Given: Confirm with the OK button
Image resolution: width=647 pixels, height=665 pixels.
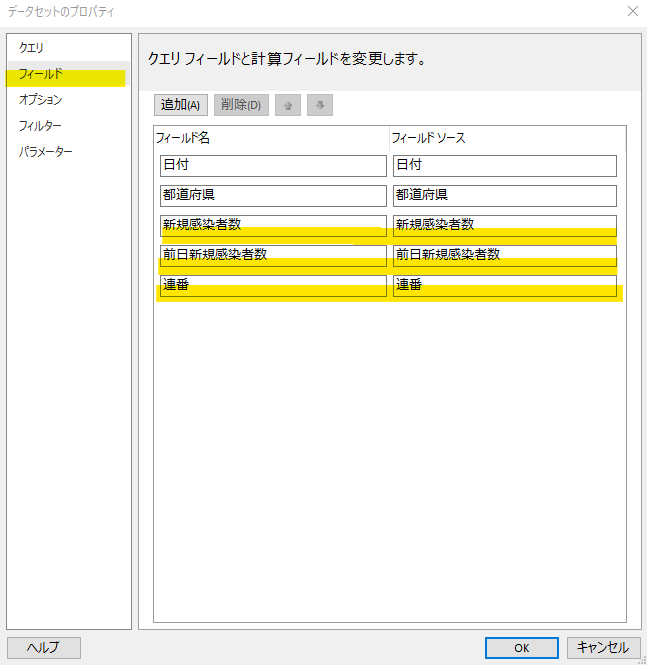Looking at the screenshot, I should pos(522,648).
